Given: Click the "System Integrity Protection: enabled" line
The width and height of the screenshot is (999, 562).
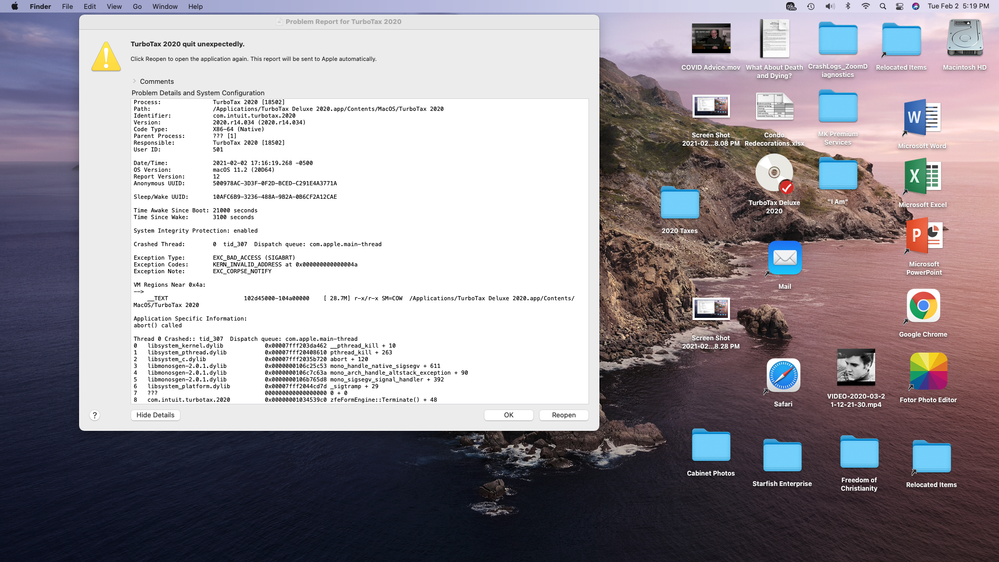Looking at the screenshot, I should pos(196,231).
